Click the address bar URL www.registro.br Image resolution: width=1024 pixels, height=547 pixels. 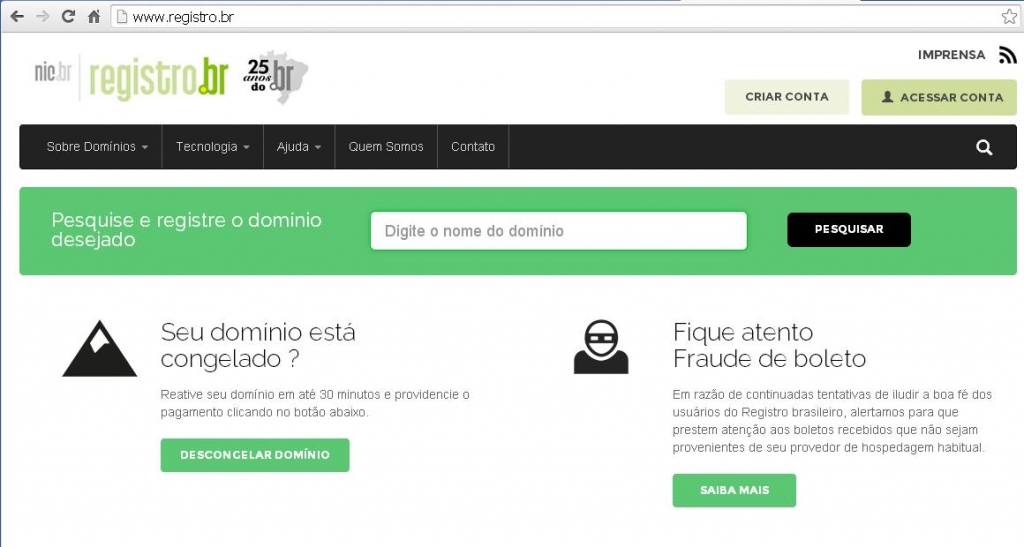click(x=183, y=17)
